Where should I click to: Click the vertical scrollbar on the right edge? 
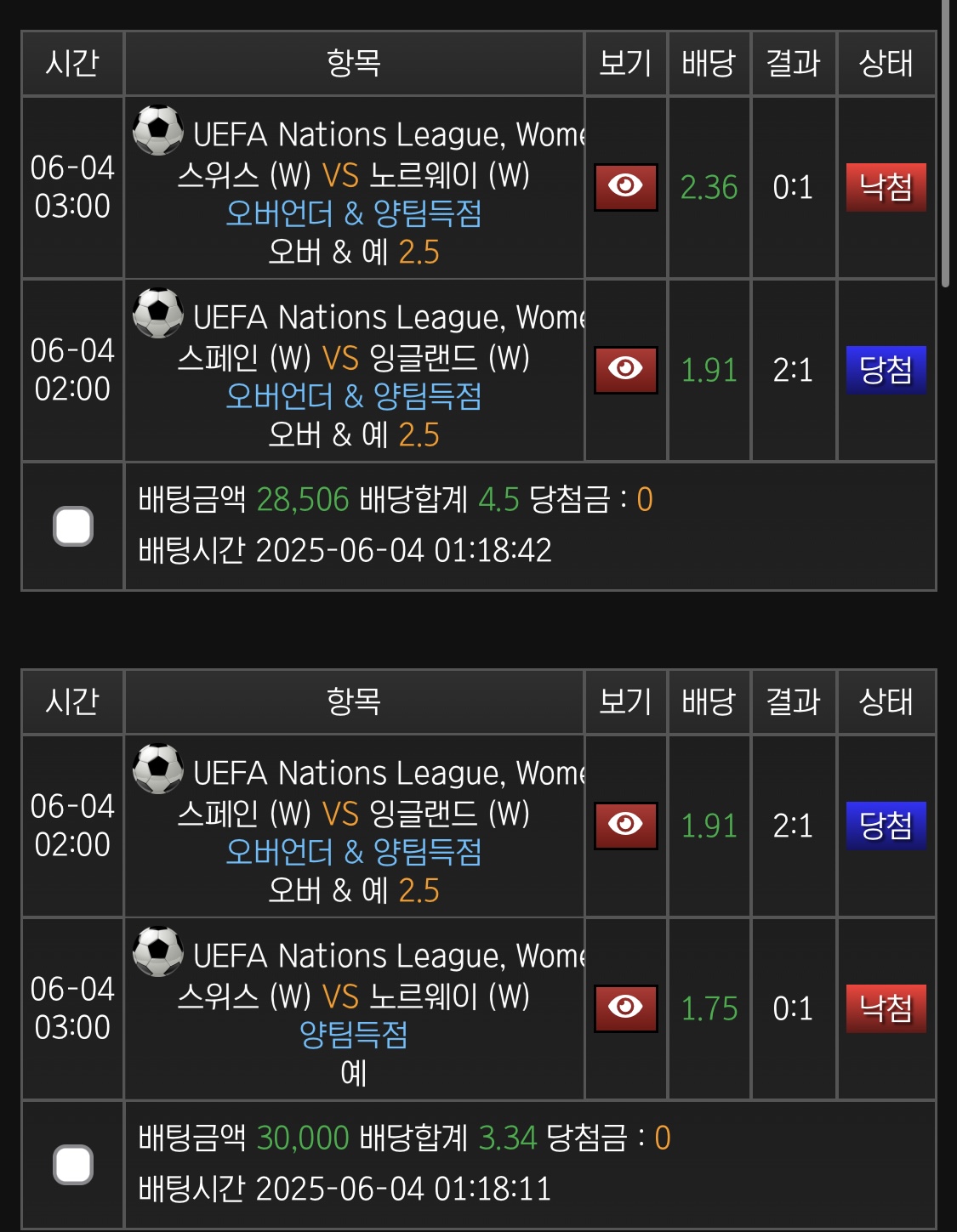click(945, 145)
